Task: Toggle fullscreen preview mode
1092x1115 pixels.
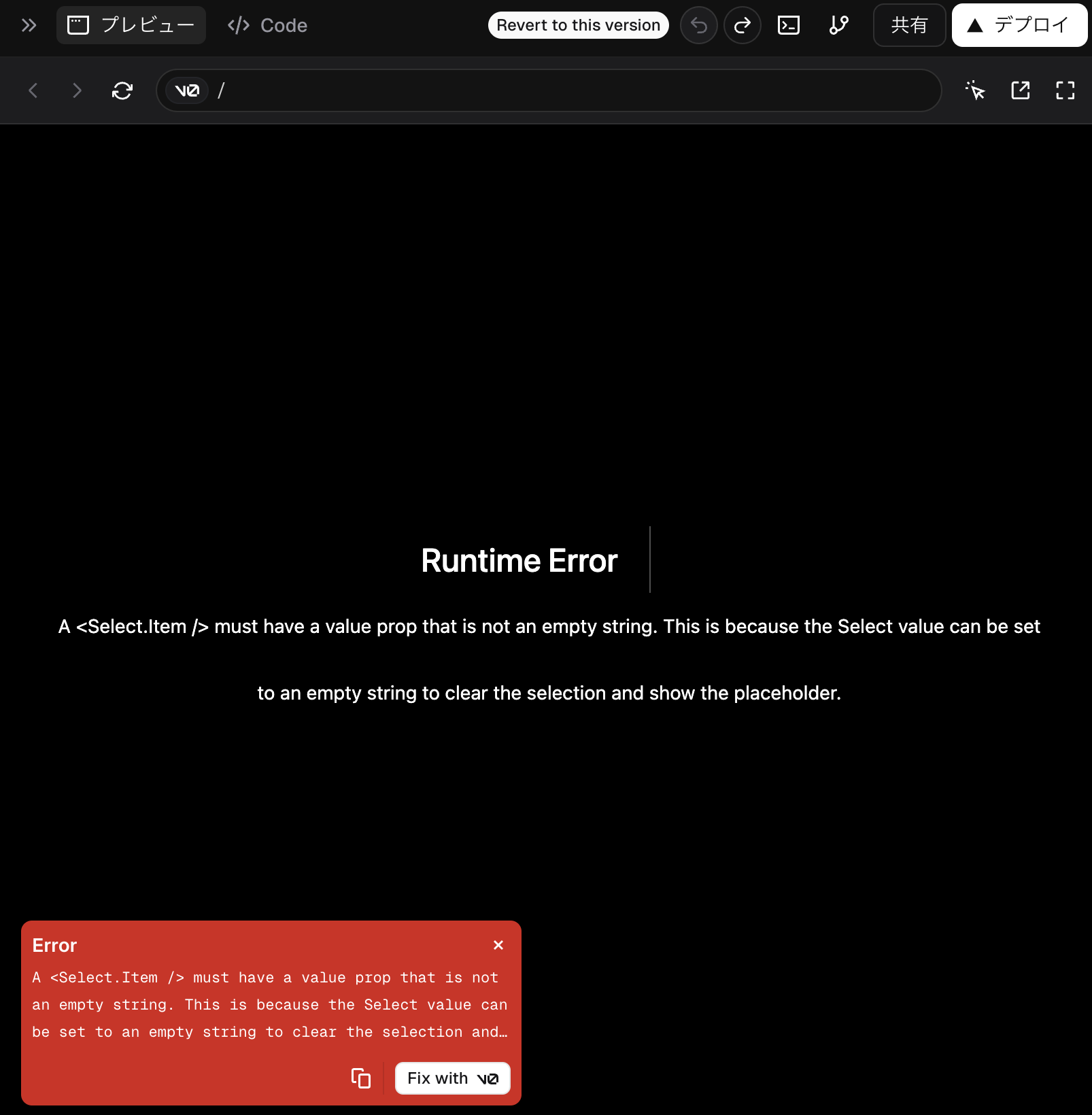Action: [1065, 90]
